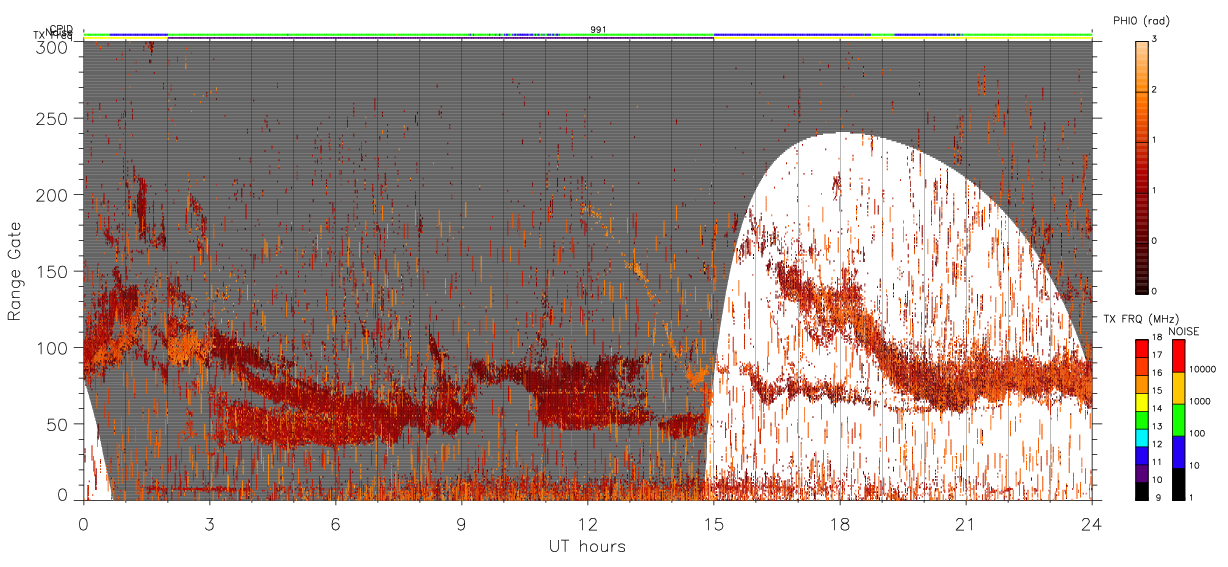Click x-axis tick label '21'
This screenshot has width=1228, height=567.
[965, 522]
